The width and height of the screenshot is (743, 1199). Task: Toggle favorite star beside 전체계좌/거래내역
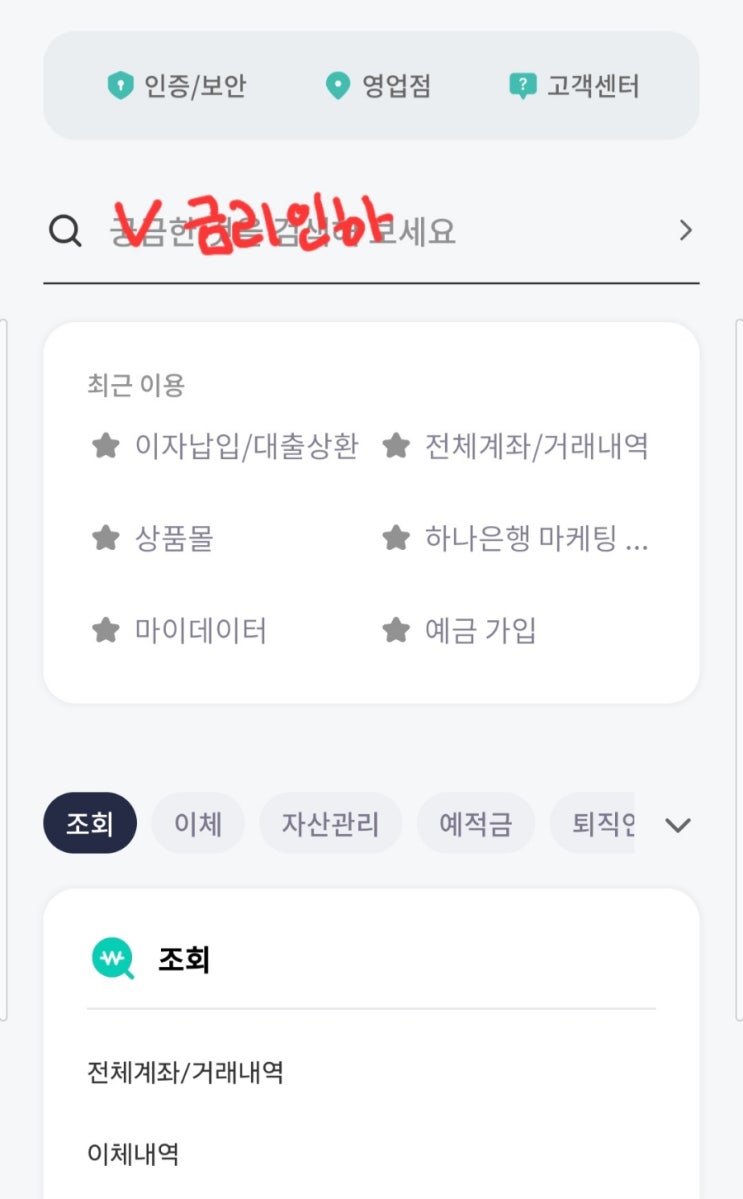[396, 446]
